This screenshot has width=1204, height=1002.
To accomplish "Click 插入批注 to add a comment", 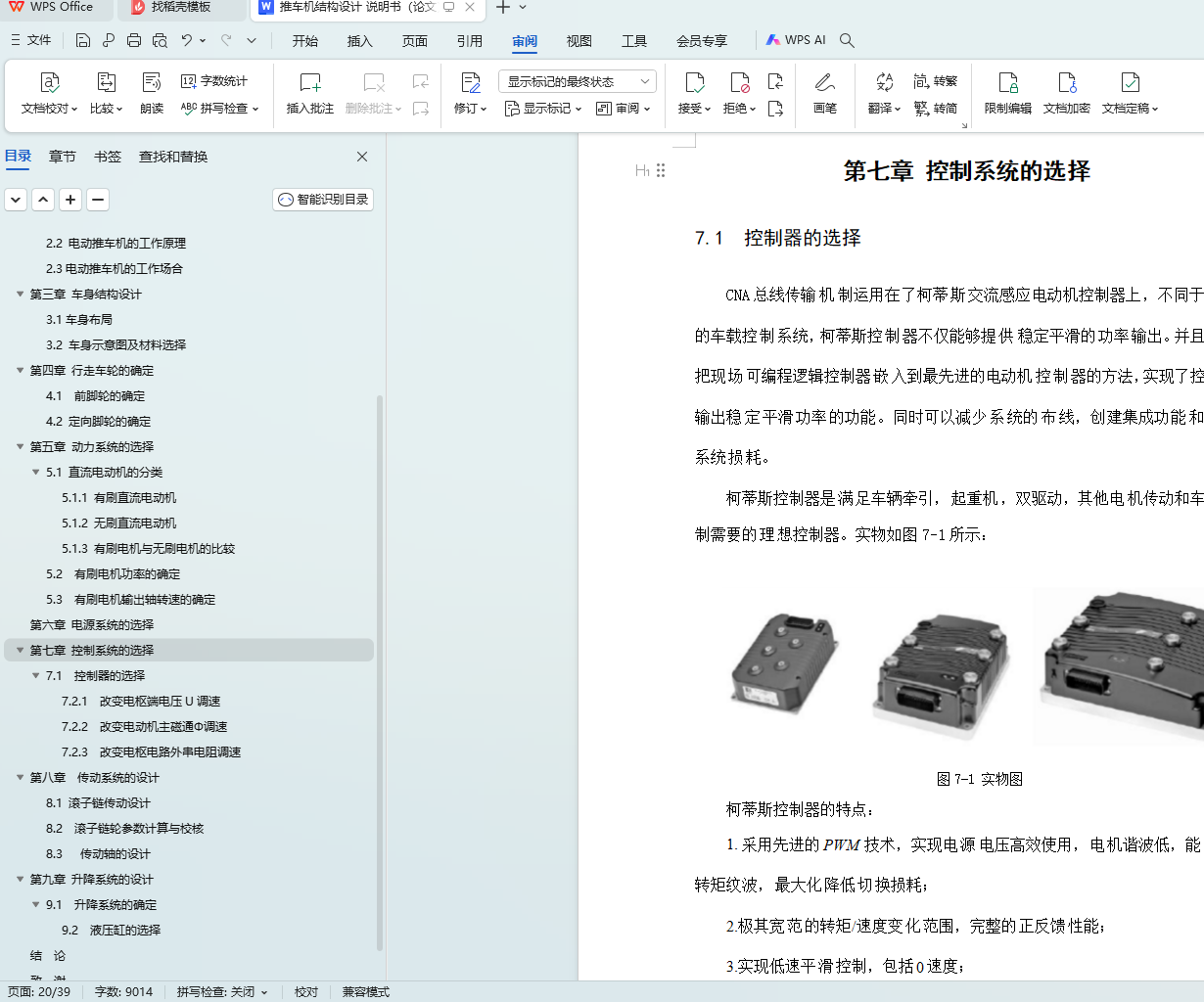I will pos(310,94).
